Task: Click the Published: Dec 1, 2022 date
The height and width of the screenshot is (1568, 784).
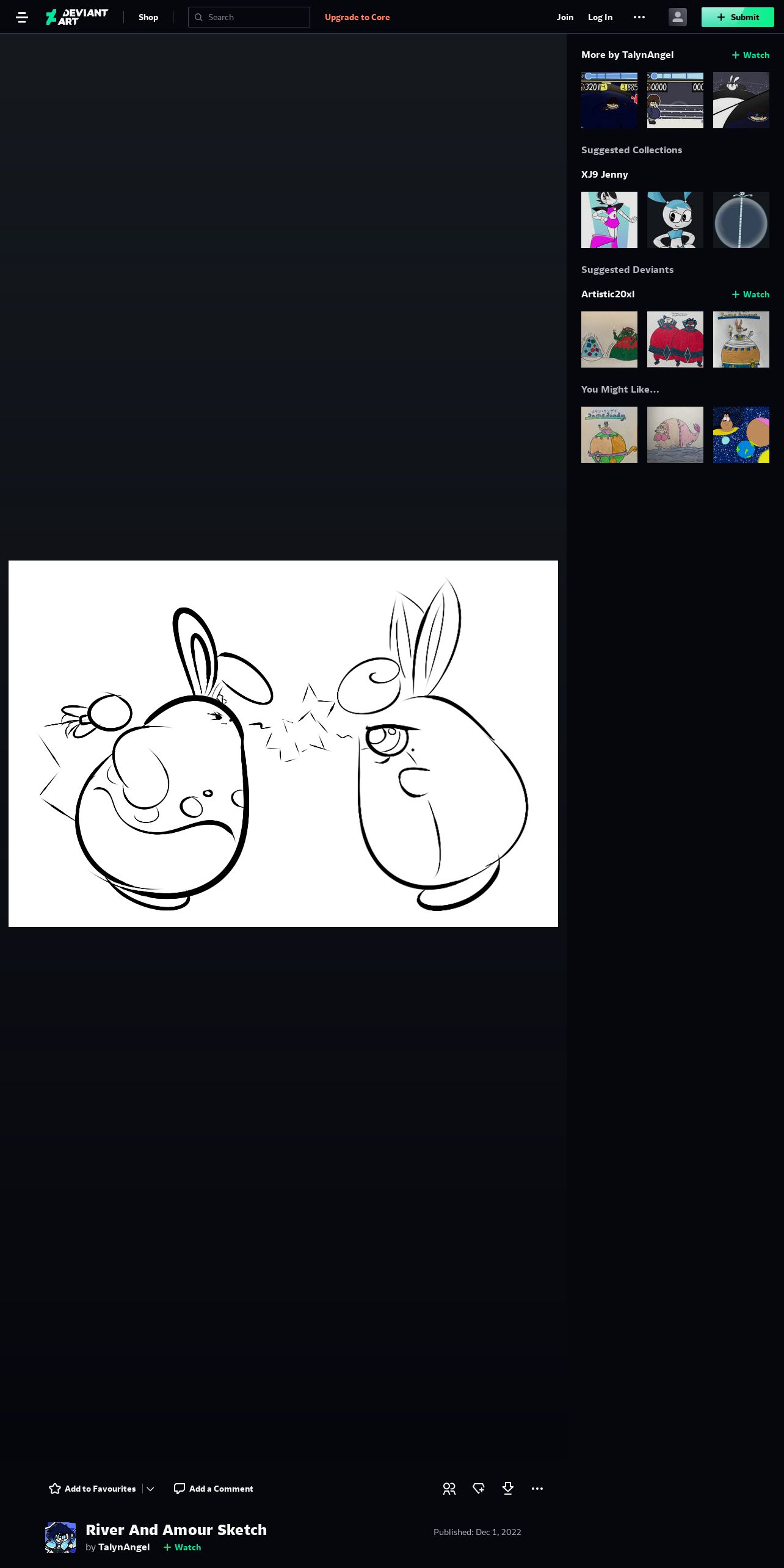Action: tap(477, 1532)
